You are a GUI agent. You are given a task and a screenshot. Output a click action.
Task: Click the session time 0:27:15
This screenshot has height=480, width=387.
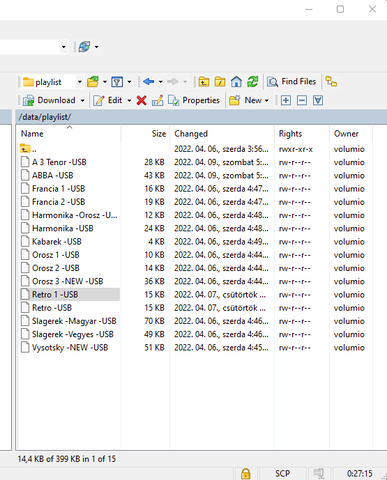coord(359,473)
